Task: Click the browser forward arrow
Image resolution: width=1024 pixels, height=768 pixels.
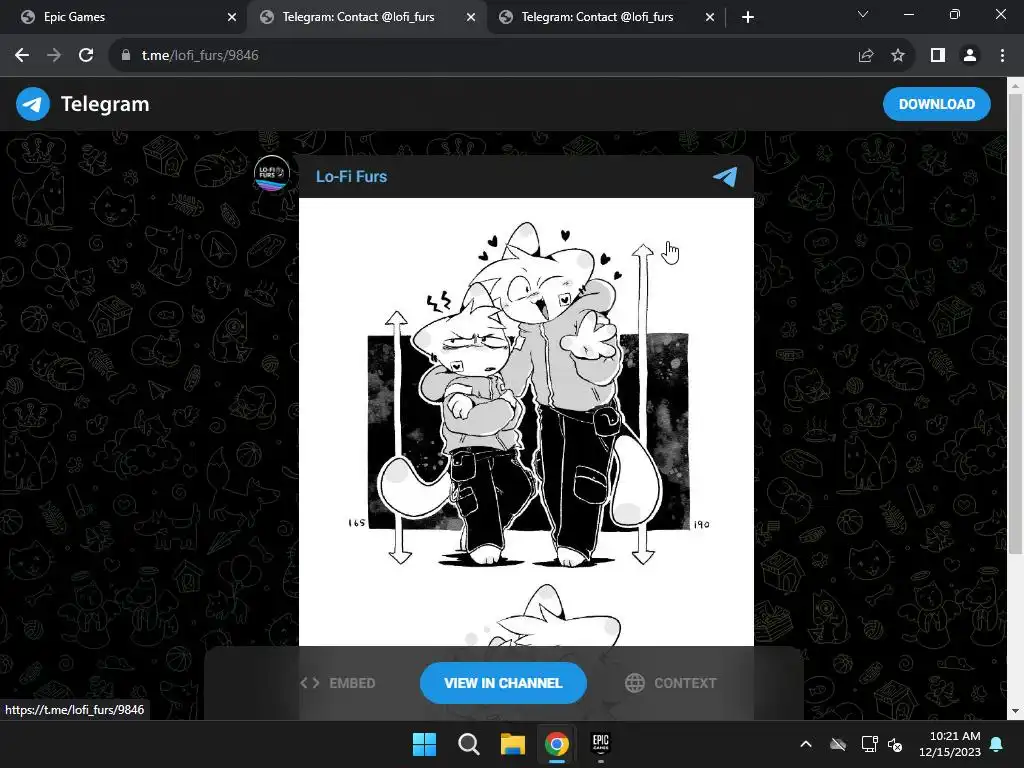Action: [54, 56]
